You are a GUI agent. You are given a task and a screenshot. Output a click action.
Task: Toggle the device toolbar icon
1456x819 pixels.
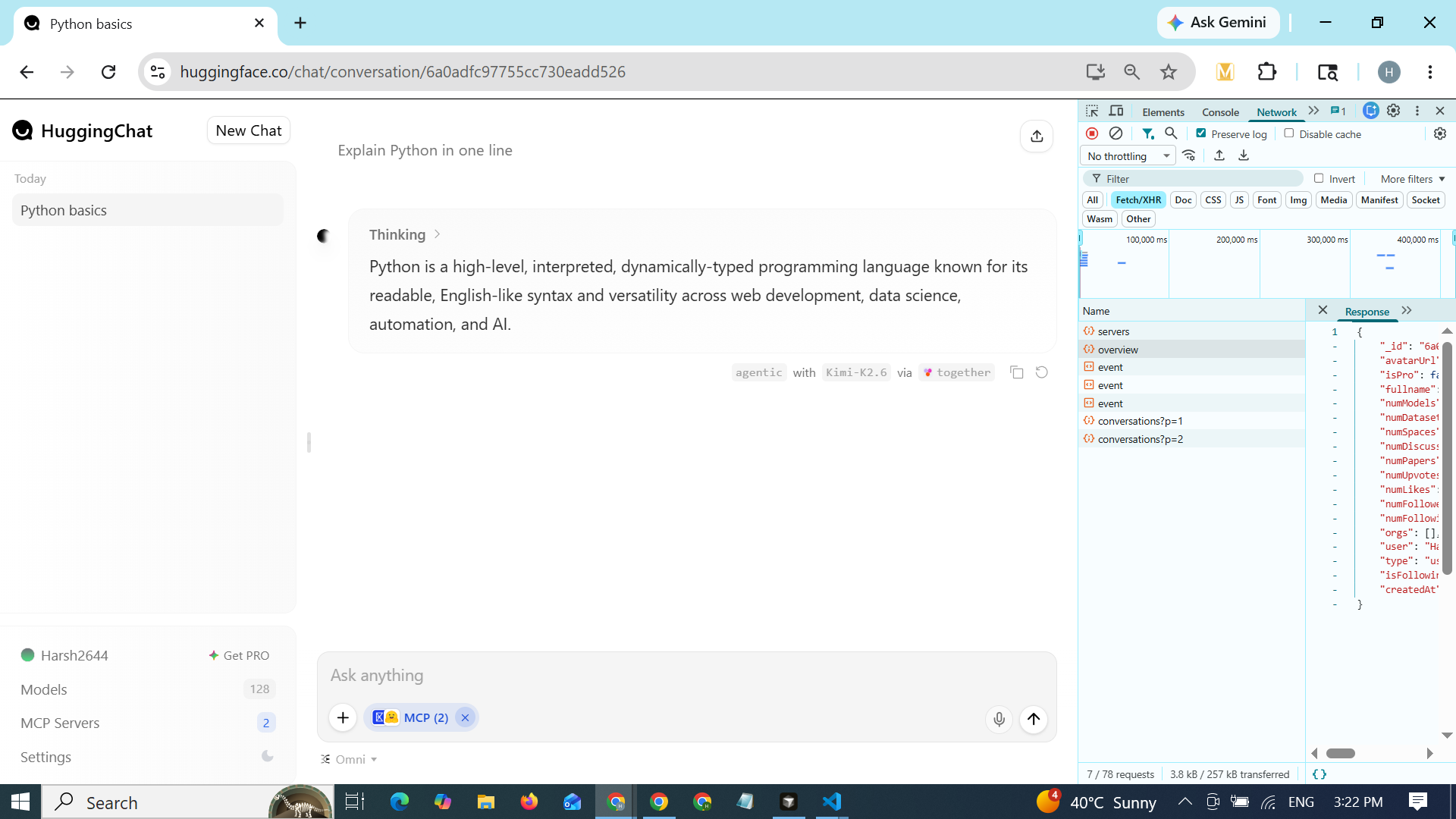tap(1116, 111)
